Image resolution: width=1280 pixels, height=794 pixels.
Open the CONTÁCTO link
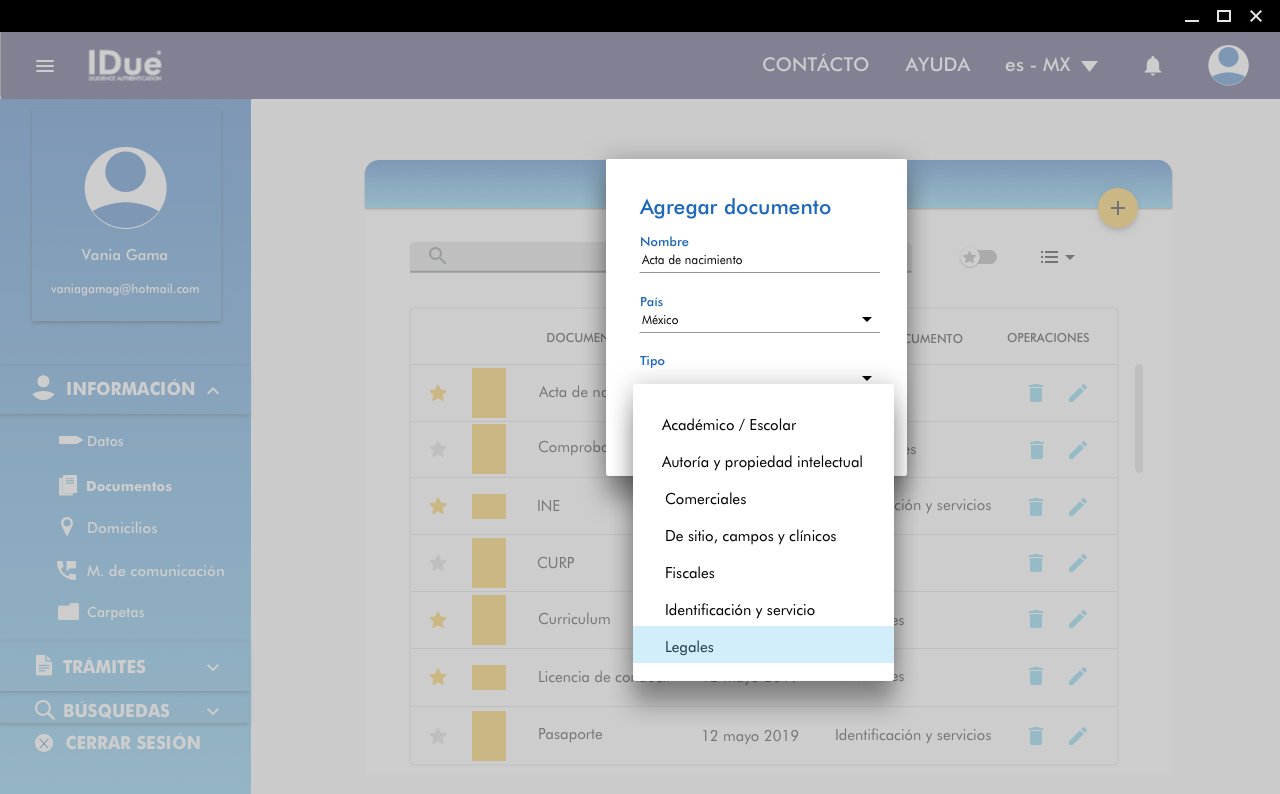tap(815, 65)
